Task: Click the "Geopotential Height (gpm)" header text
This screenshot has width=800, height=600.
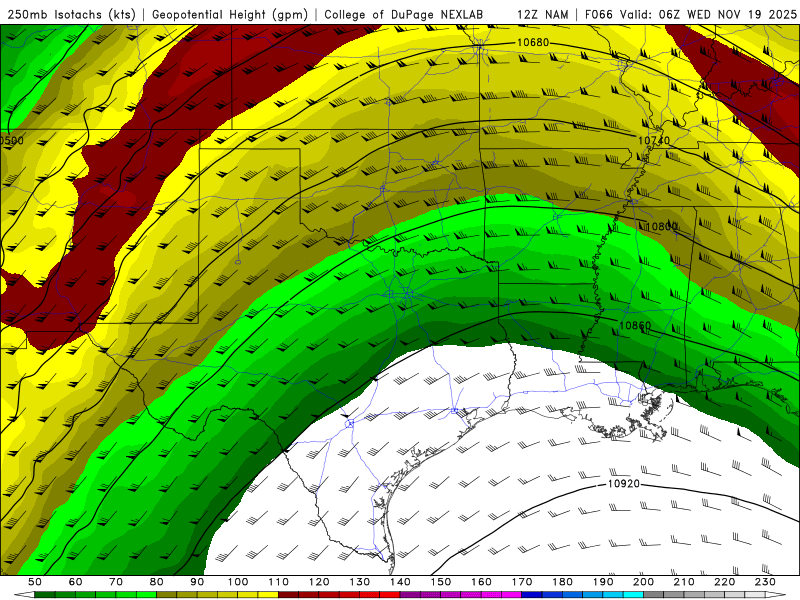Action: coord(230,14)
